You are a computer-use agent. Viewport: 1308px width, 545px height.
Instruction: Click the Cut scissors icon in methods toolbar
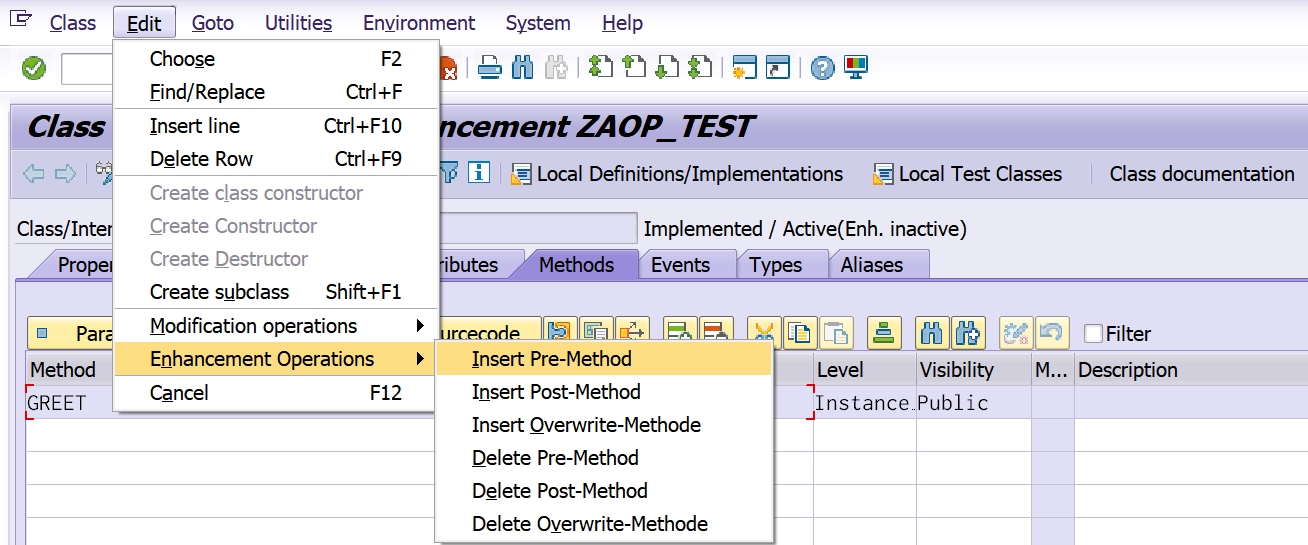pyautogui.click(x=763, y=332)
